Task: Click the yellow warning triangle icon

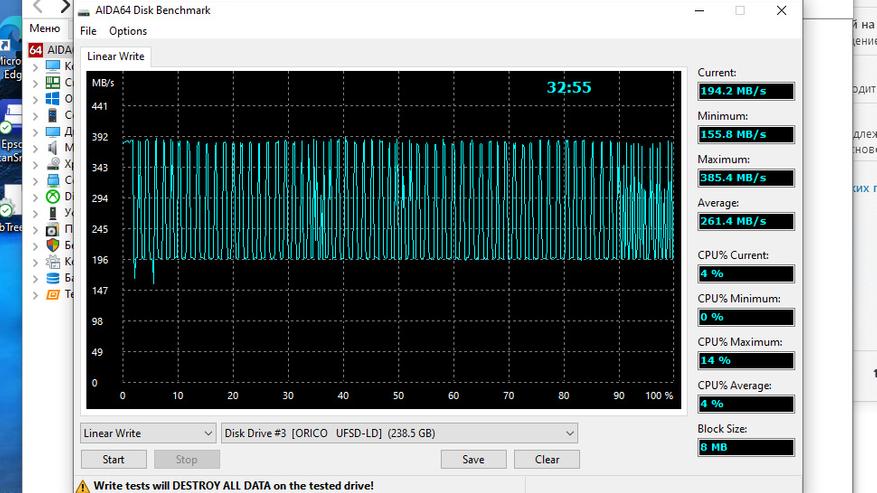Action: click(x=83, y=486)
